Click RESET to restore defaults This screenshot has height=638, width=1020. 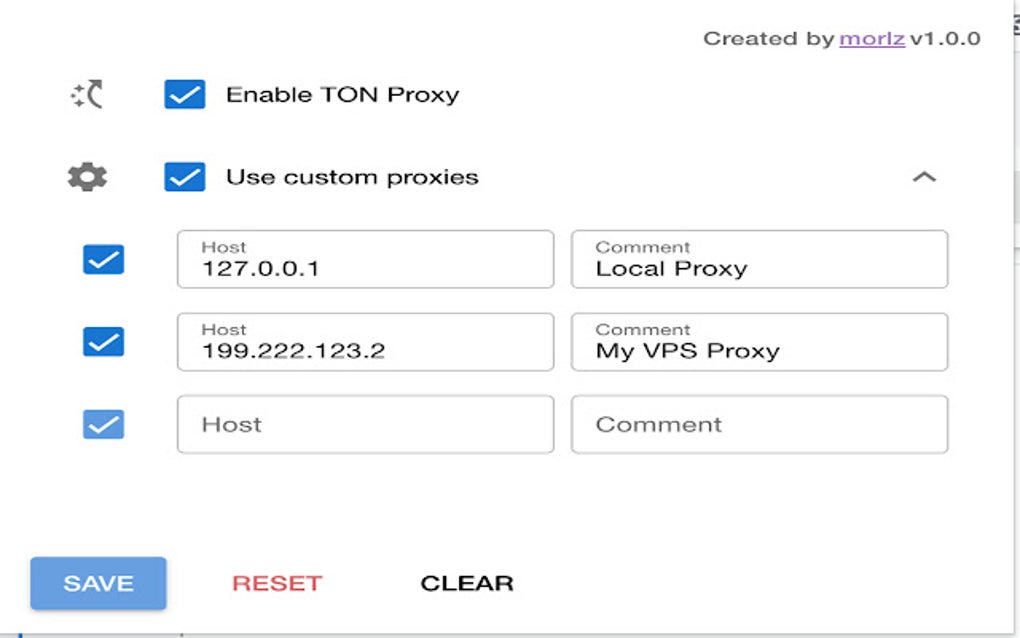276,583
